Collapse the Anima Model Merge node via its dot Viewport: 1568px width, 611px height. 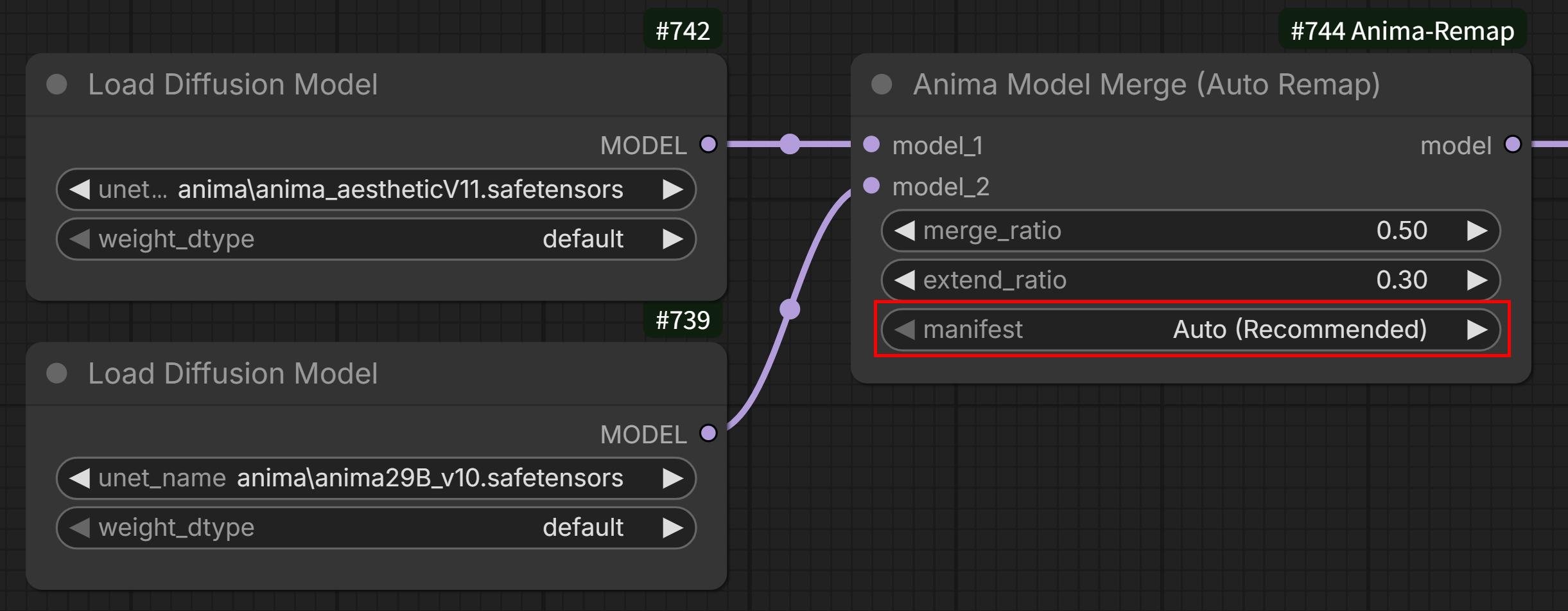click(x=882, y=84)
